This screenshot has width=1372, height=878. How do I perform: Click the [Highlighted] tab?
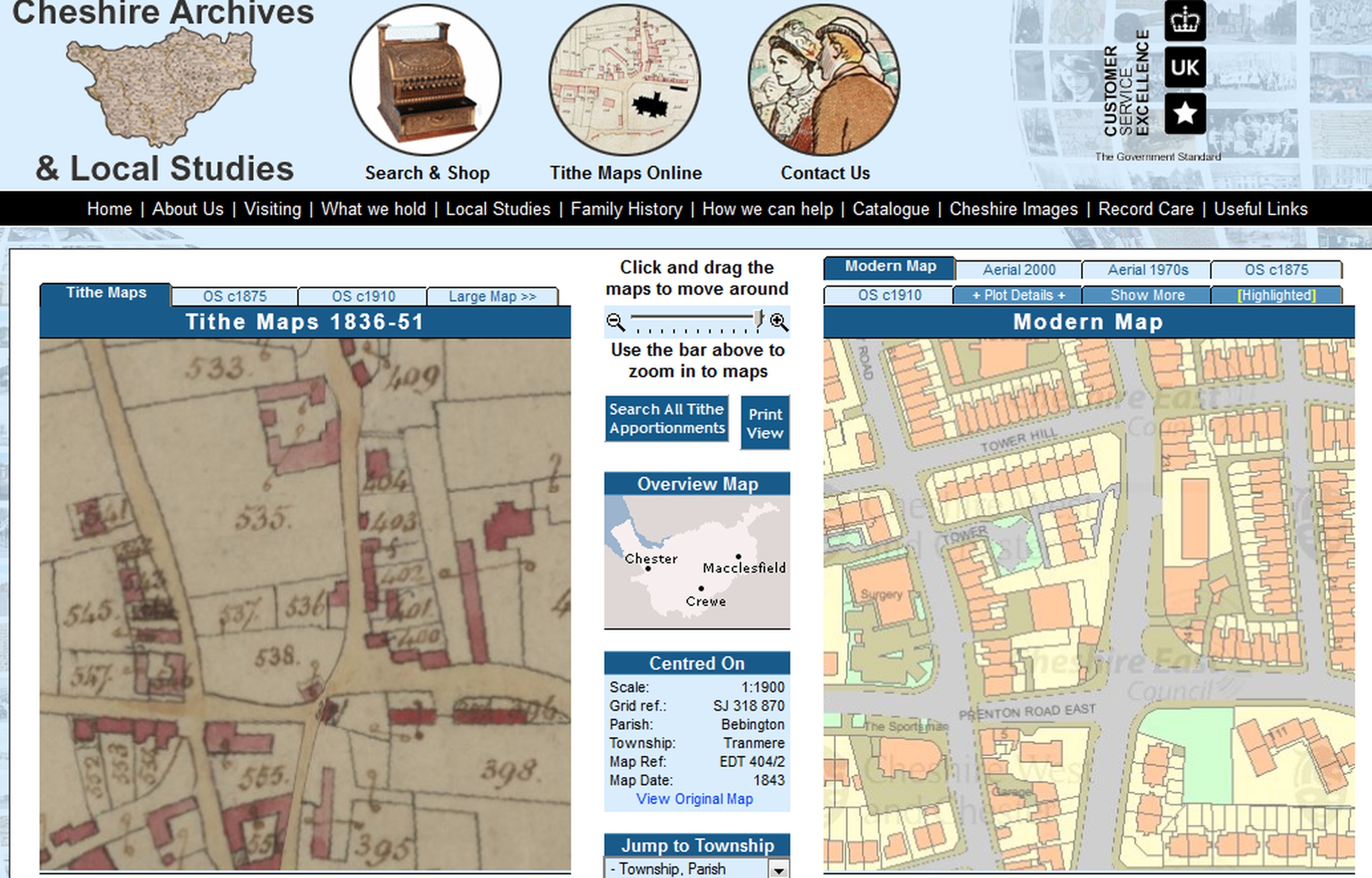tap(1276, 295)
